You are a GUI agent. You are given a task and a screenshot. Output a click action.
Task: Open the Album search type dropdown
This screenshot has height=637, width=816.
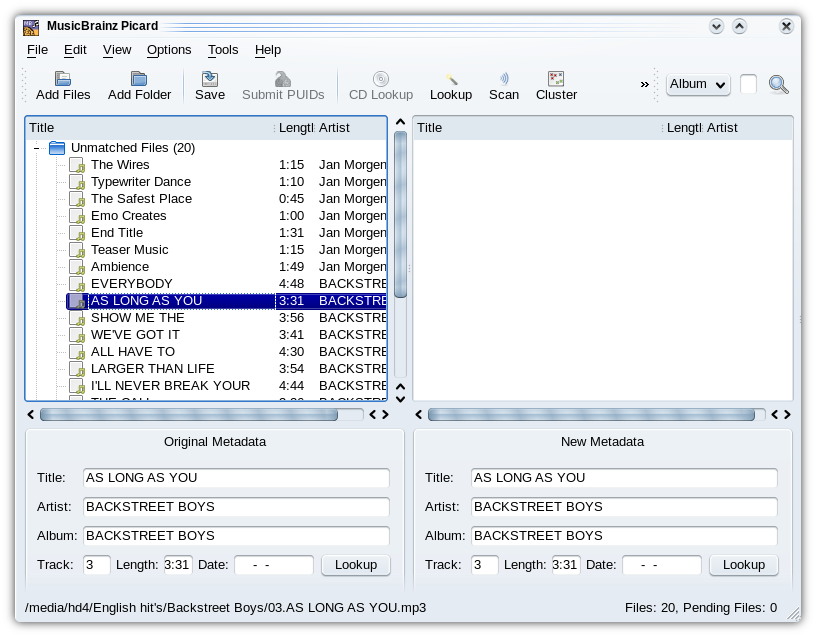click(x=698, y=85)
